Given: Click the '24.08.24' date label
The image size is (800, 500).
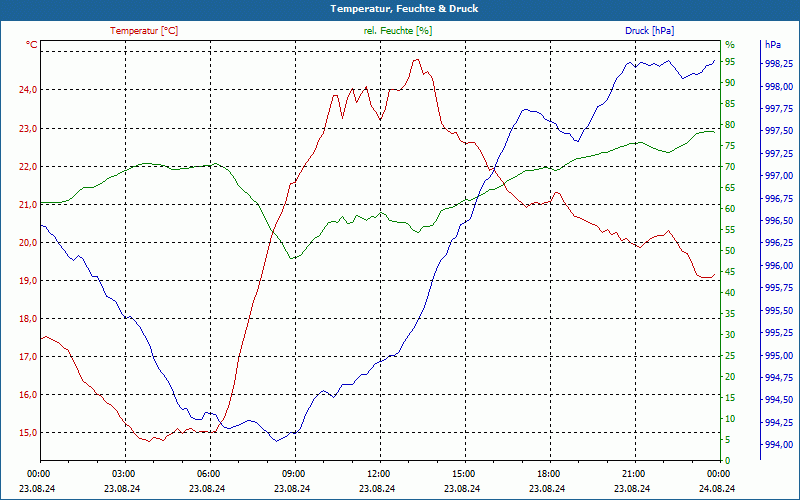Looking at the screenshot, I should (x=717, y=488).
